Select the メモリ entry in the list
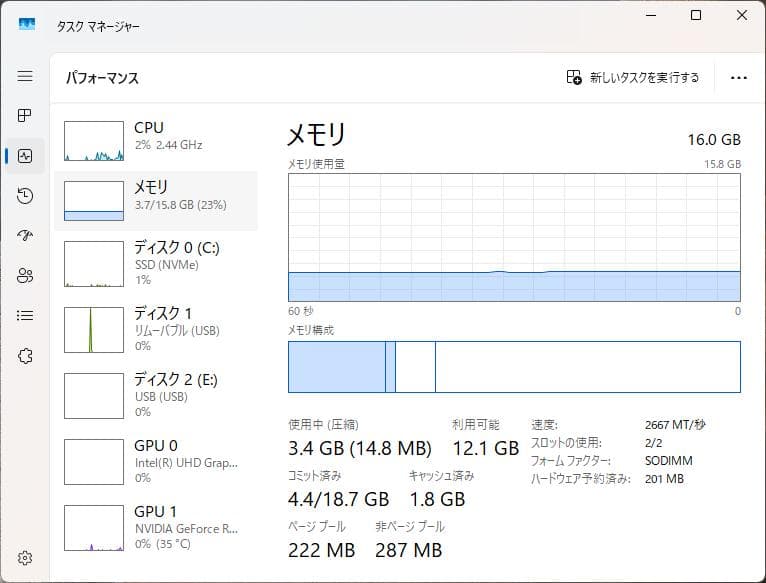Image resolution: width=766 pixels, height=583 pixels. 156,201
